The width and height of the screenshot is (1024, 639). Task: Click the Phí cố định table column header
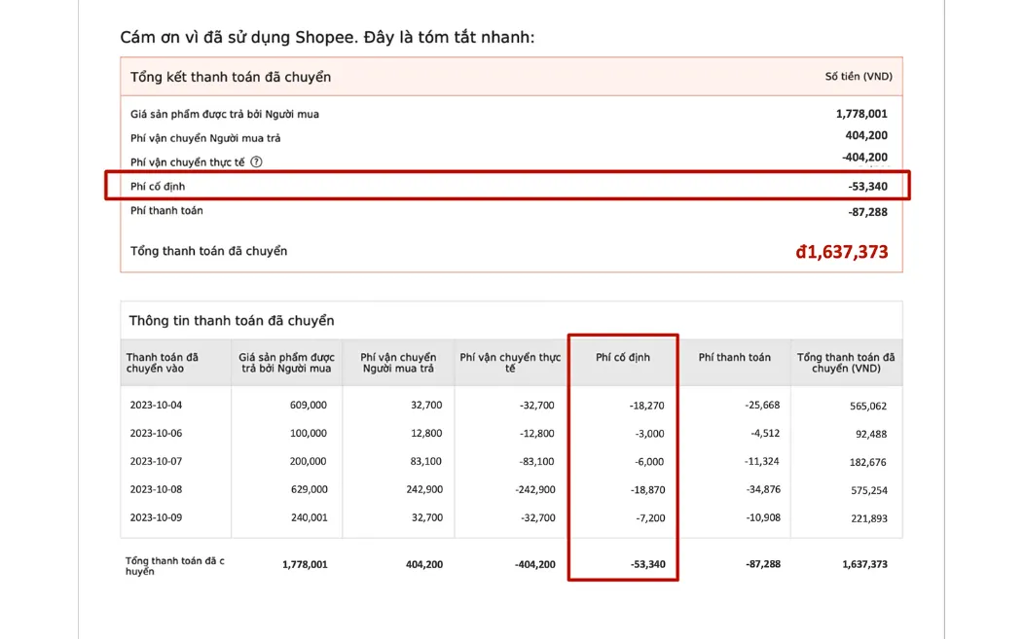pyautogui.click(x=622, y=357)
